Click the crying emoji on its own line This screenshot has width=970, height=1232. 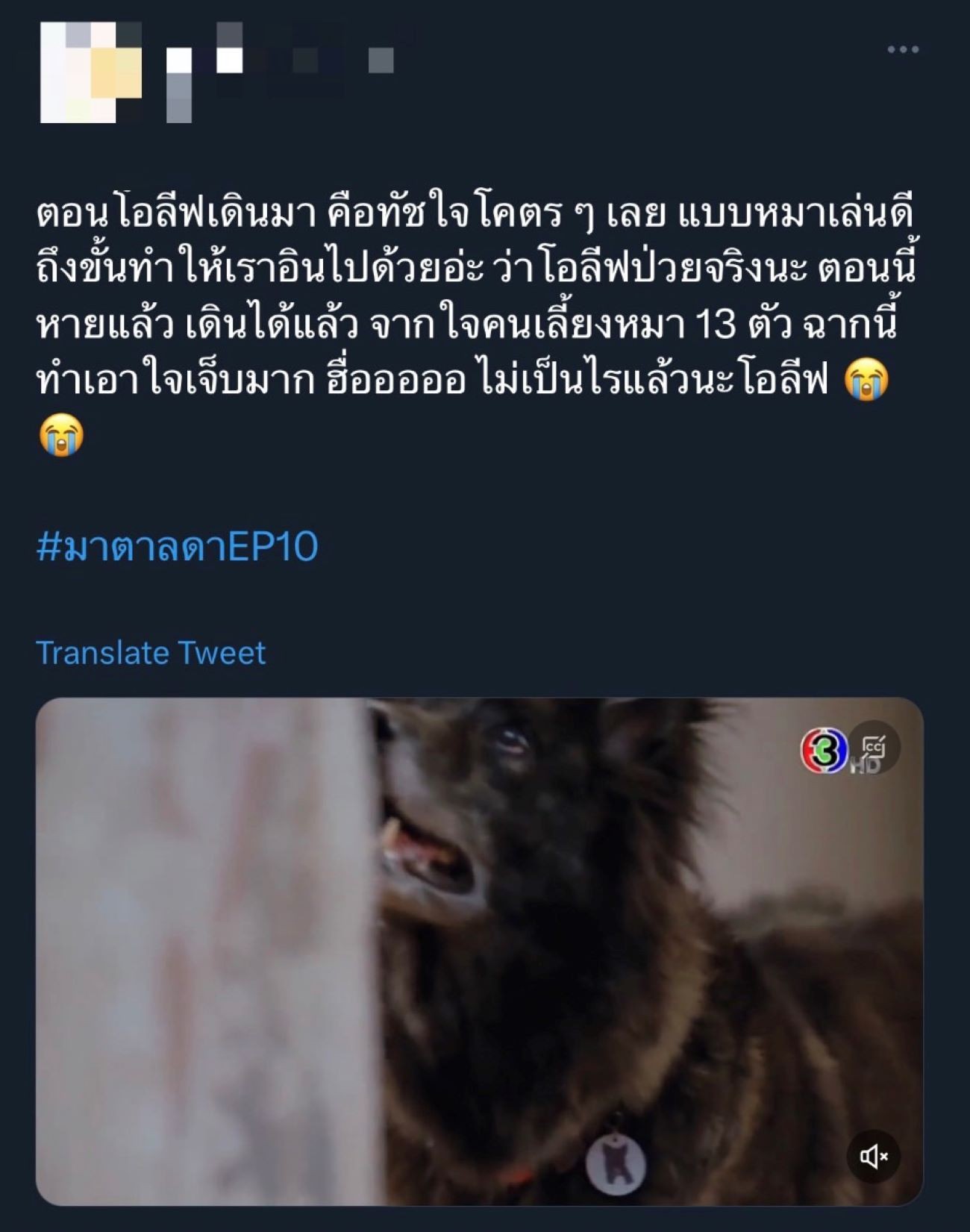click(61, 435)
